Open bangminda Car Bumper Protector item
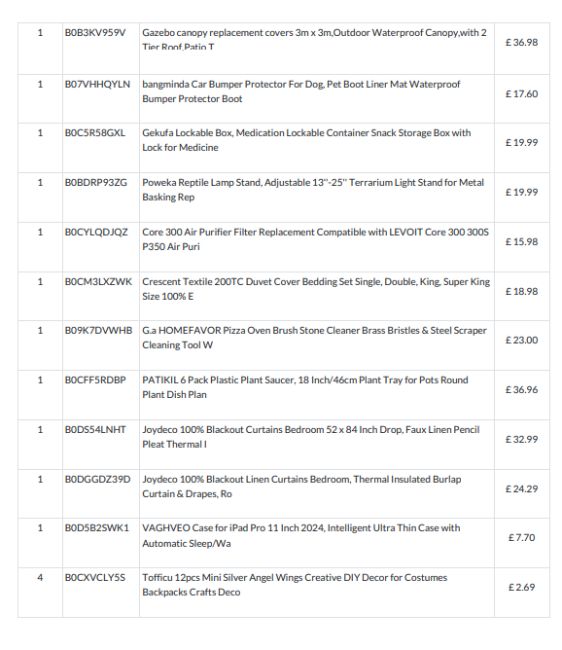This screenshot has height=650, width=562. 301,92
